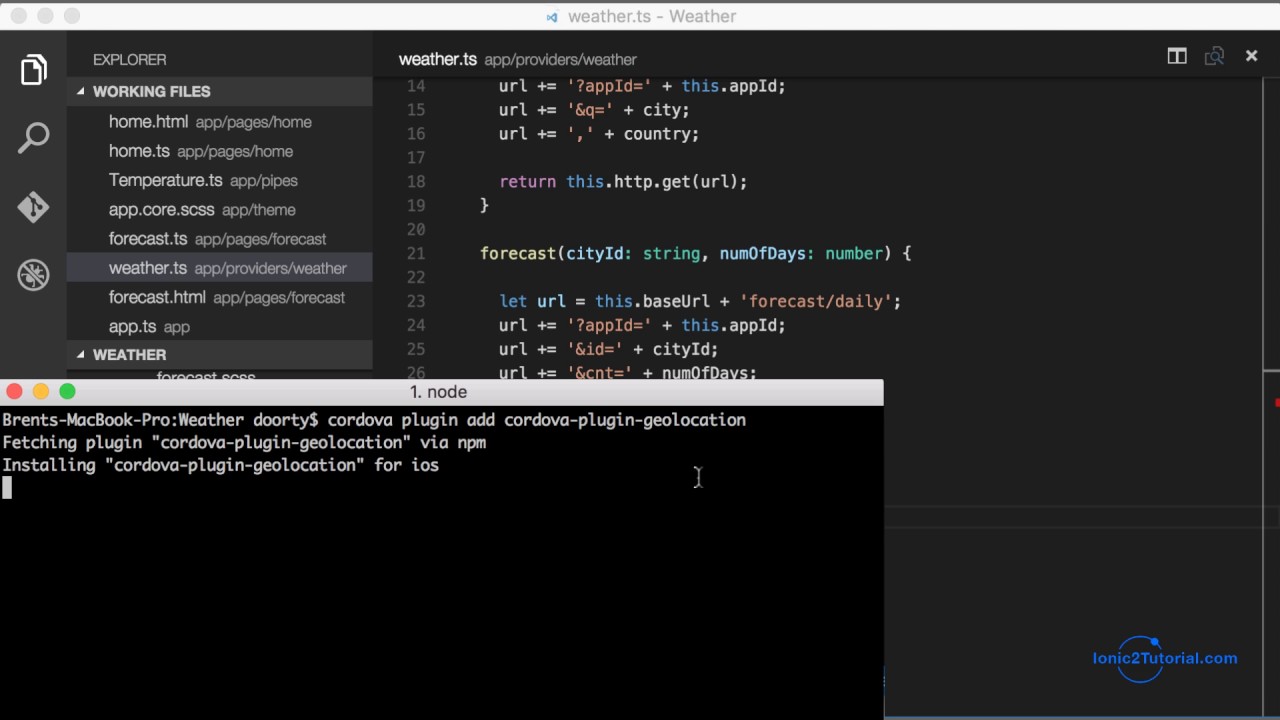Close the node terminal window with red button
The height and width of the screenshot is (720, 1280).
coord(14,392)
